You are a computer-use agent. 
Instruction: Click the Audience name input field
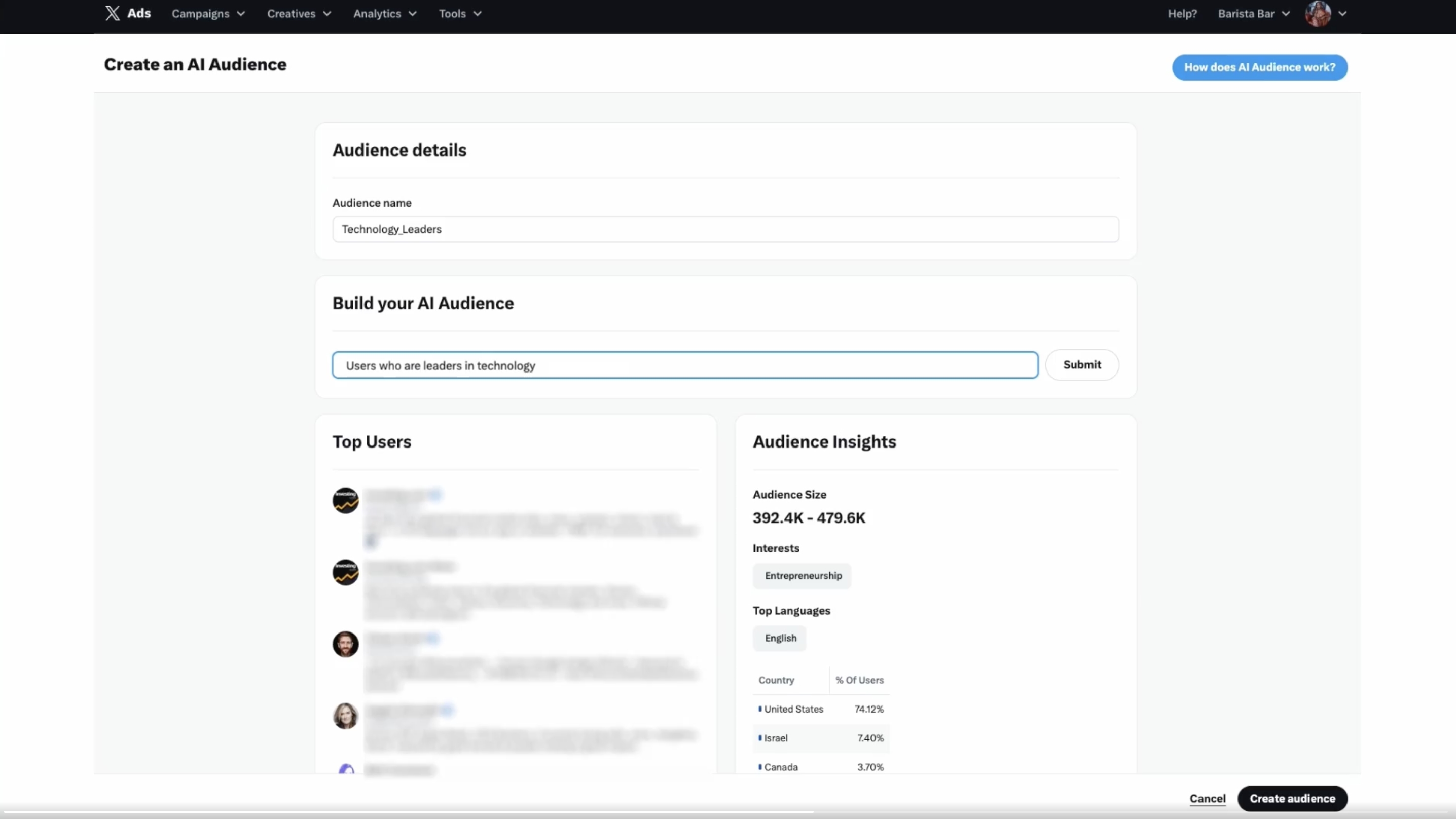[725, 229]
